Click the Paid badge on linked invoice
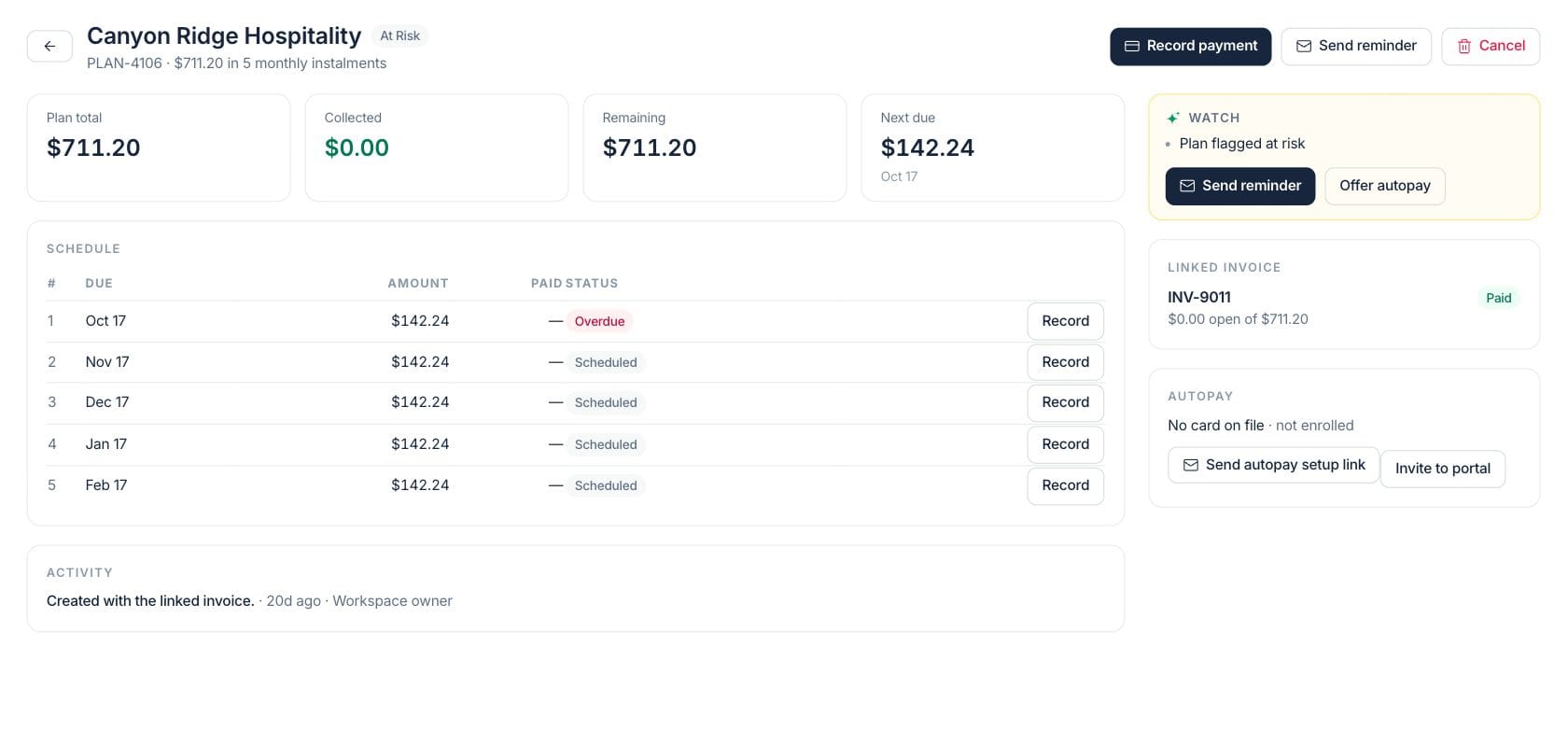 tap(1498, 298)
